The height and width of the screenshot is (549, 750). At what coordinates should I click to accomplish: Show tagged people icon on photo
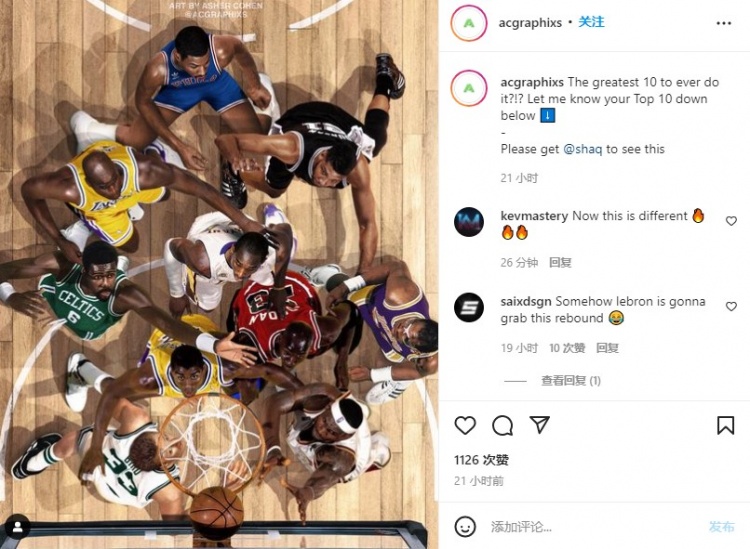pyautogui.click(x=18, y=527)
